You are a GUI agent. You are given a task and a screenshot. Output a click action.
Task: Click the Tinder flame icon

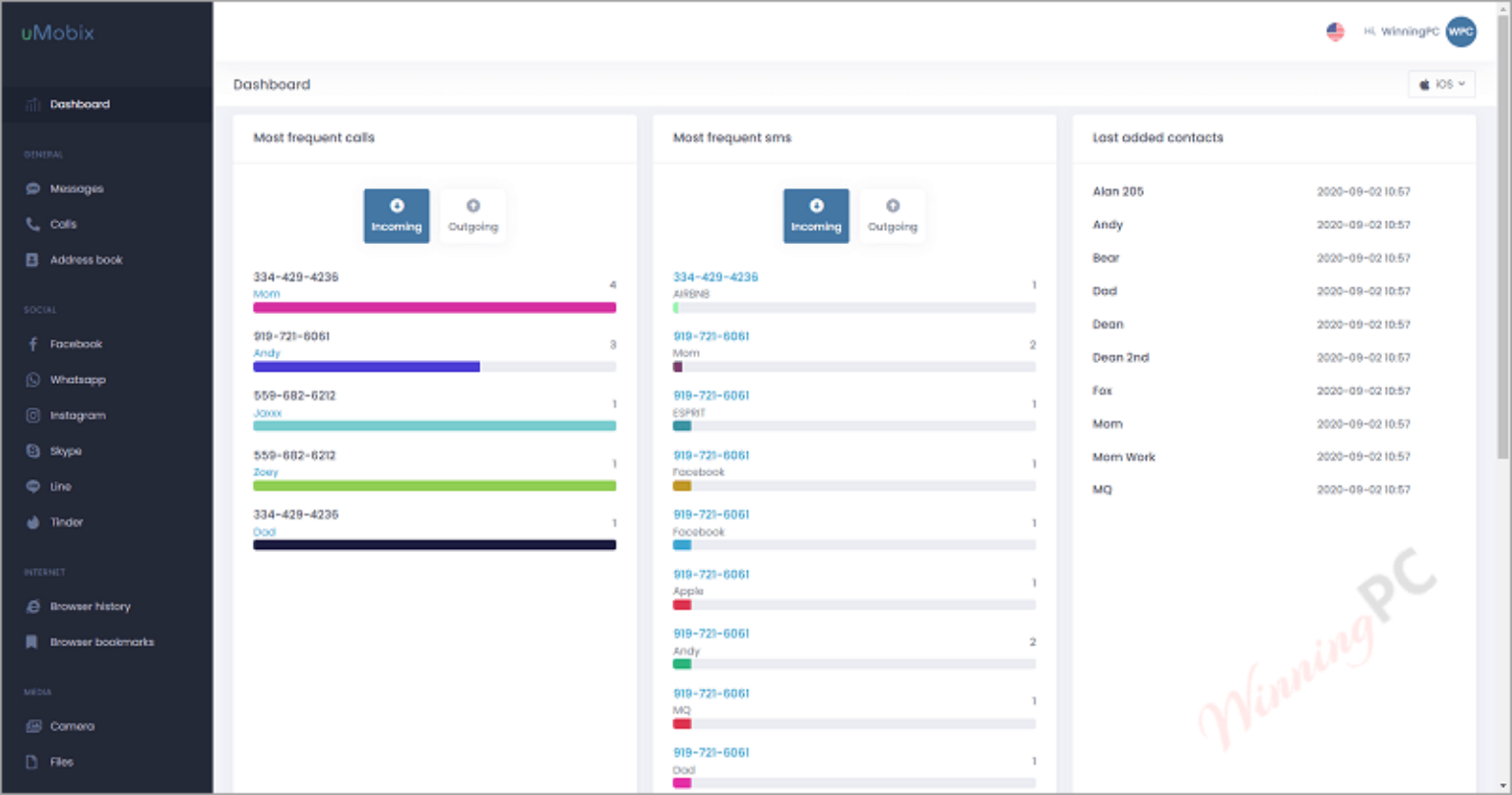pyautogui.click(x=32, y=522)
